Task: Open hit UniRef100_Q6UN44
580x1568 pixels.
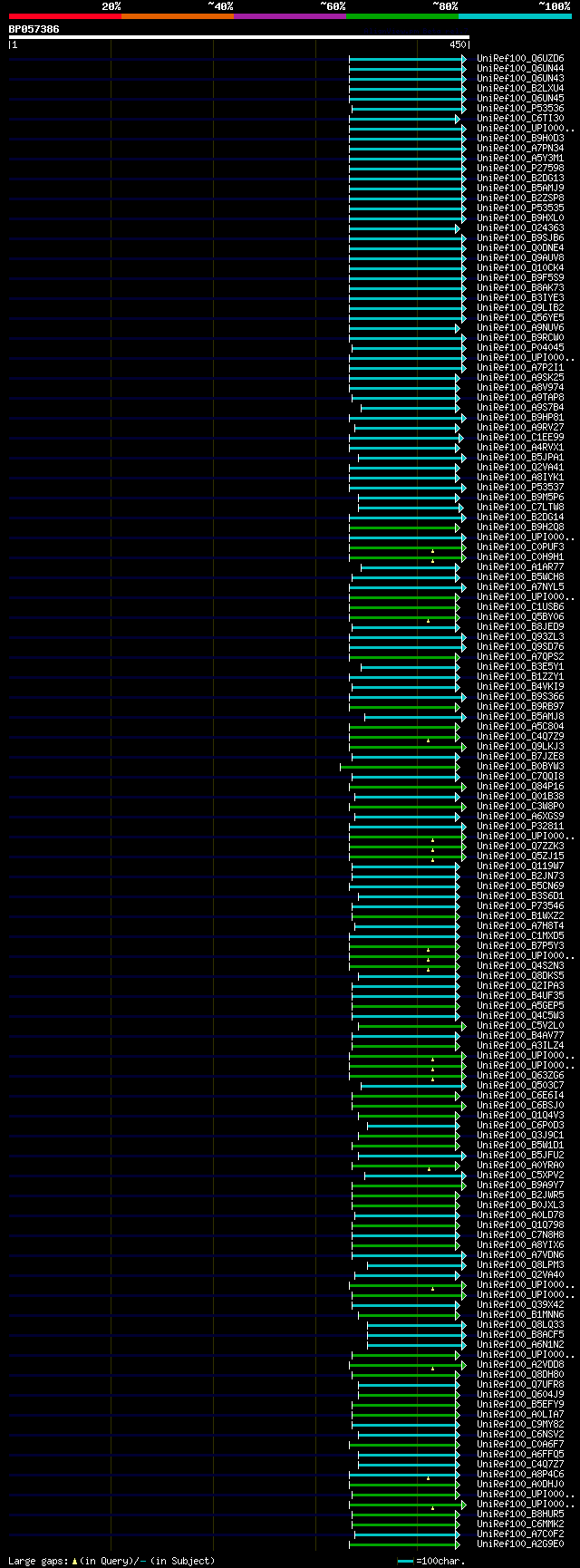Action: pos(520,69)
